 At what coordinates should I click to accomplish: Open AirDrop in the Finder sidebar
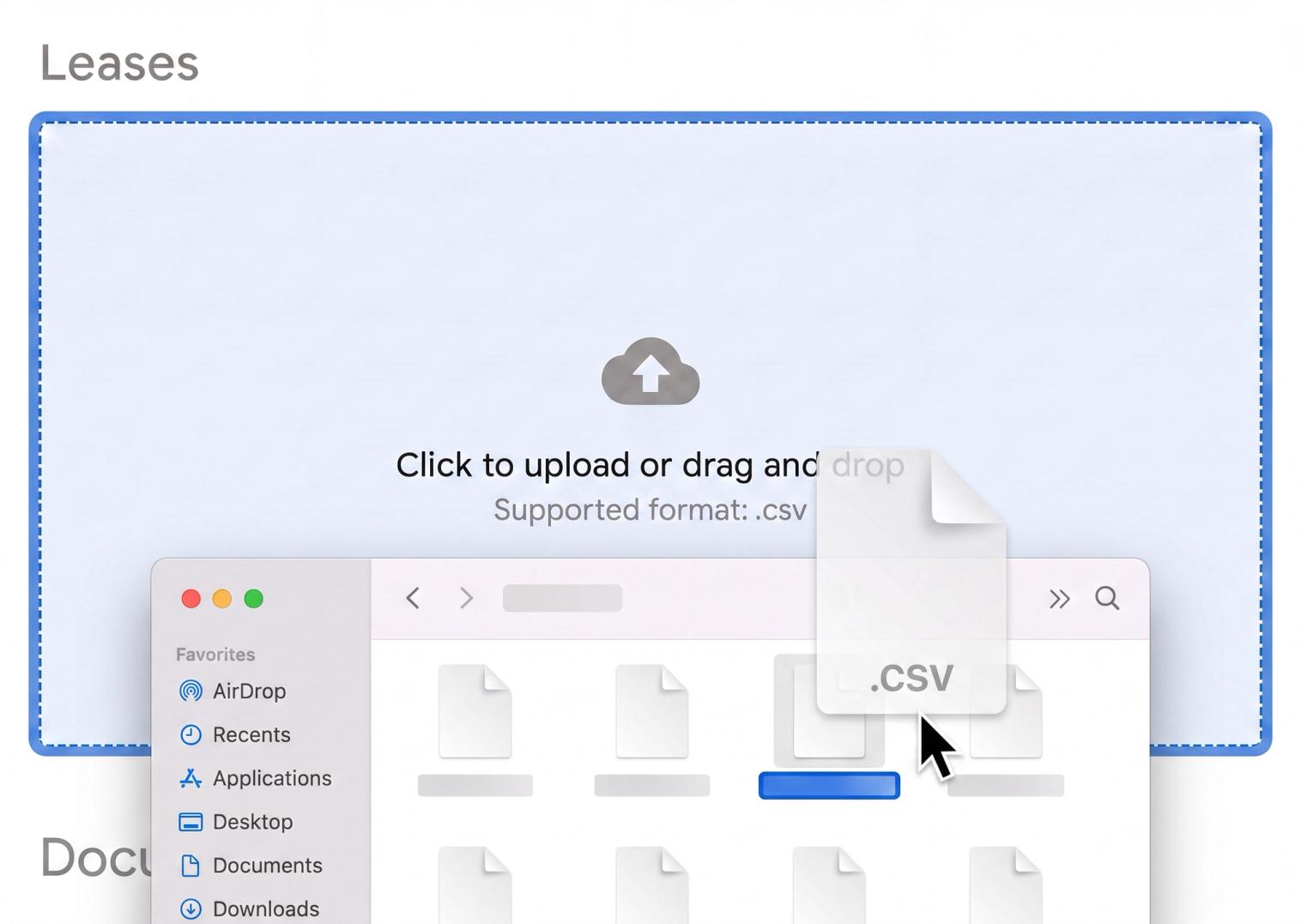tap(233, 691)
